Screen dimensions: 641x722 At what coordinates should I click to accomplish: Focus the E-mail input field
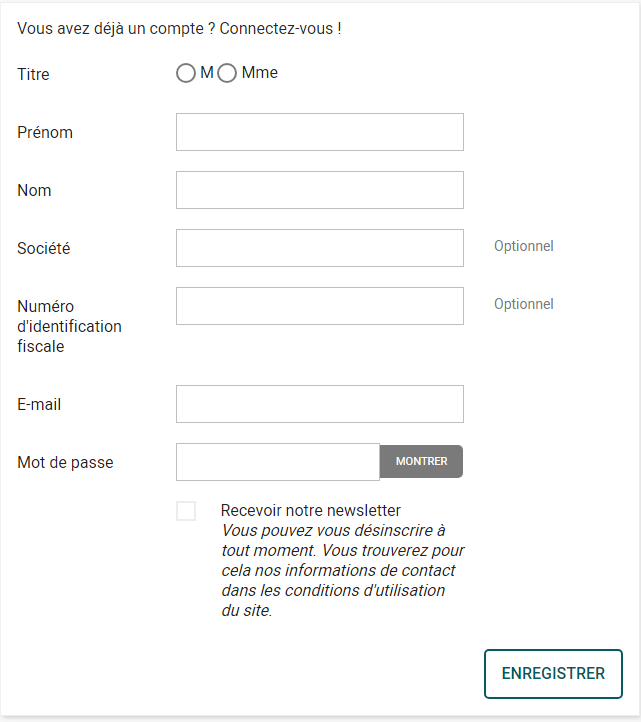tap(319, 404)
